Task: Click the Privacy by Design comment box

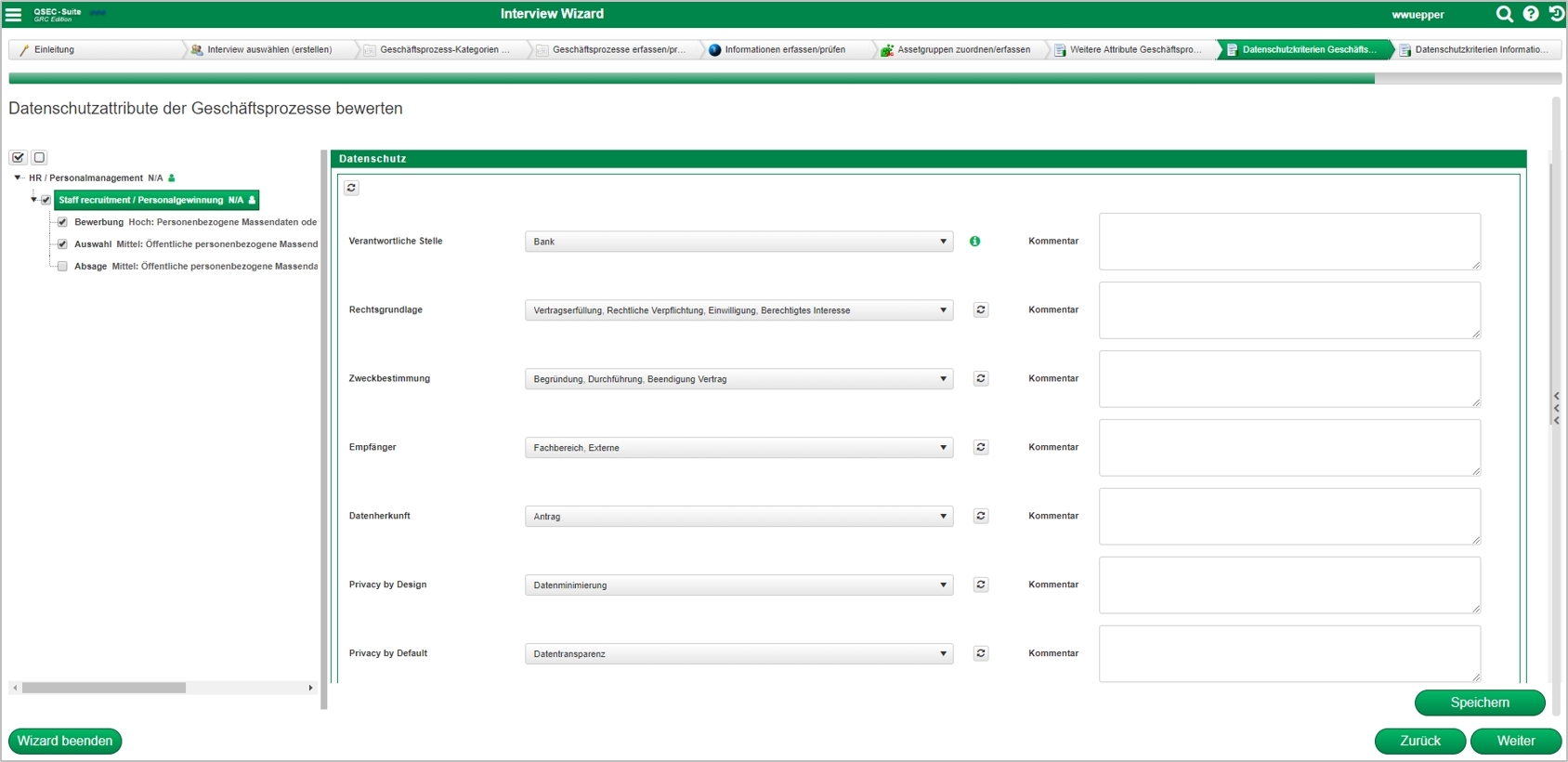Action: coord(1289,585)
